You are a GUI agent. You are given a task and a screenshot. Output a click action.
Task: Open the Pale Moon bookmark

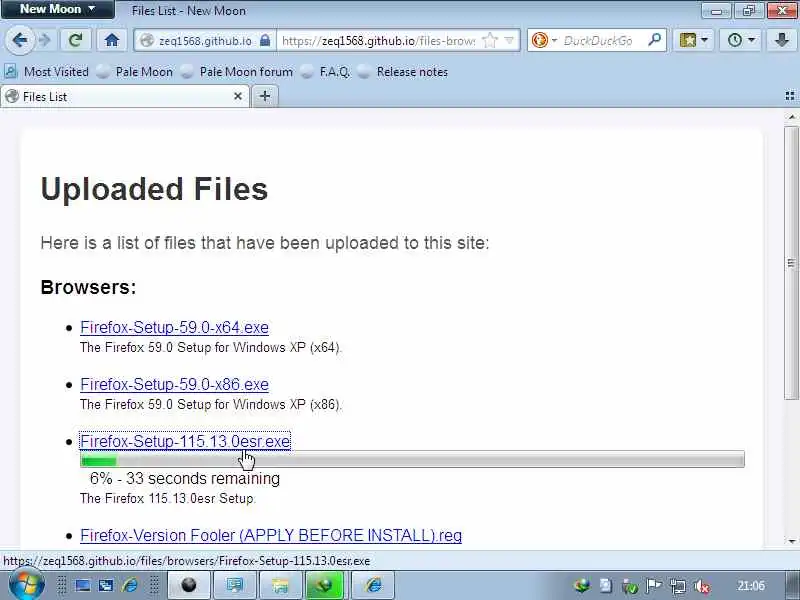(135, 72)
